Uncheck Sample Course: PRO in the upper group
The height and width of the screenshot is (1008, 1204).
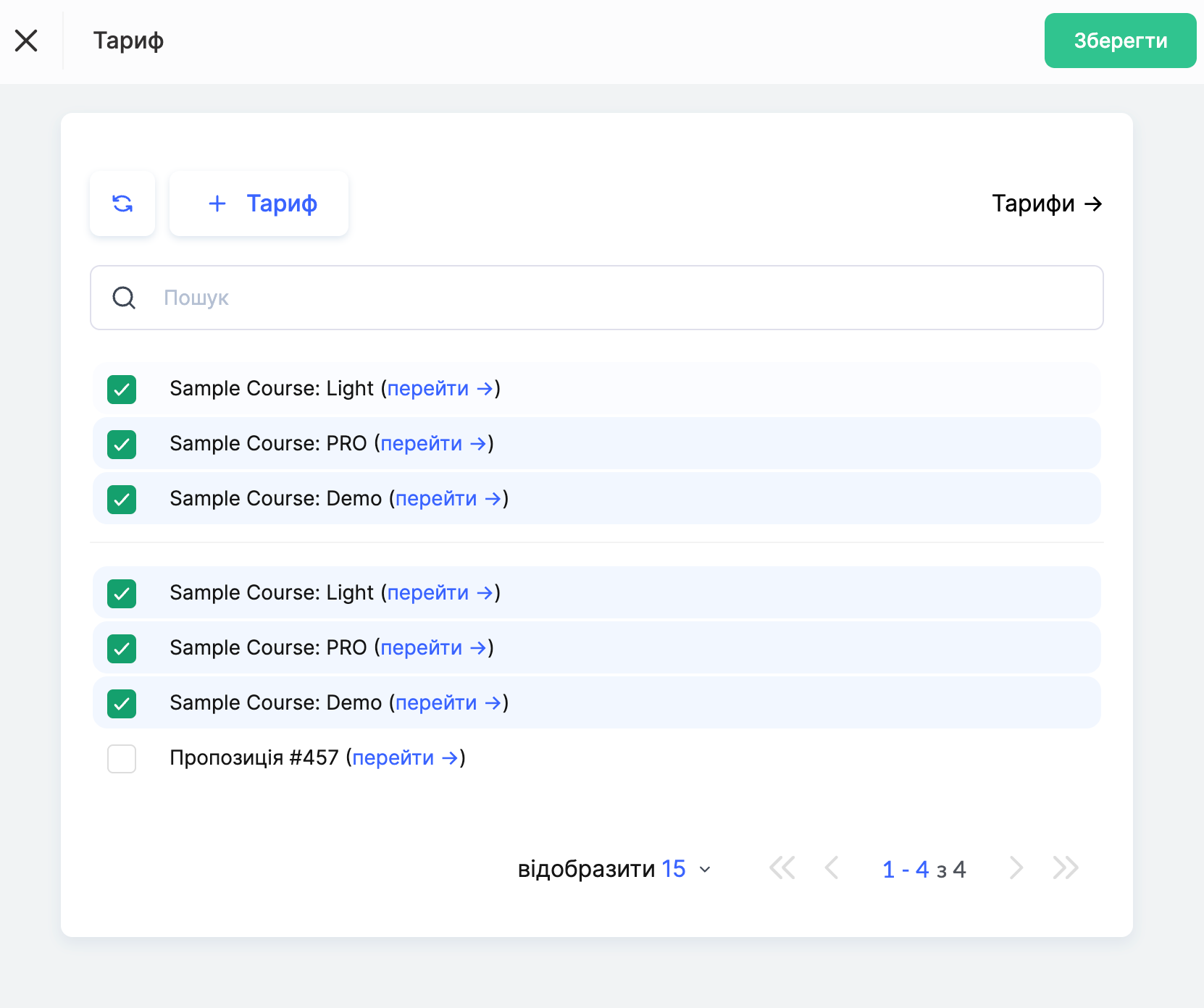tap(122, 445)
